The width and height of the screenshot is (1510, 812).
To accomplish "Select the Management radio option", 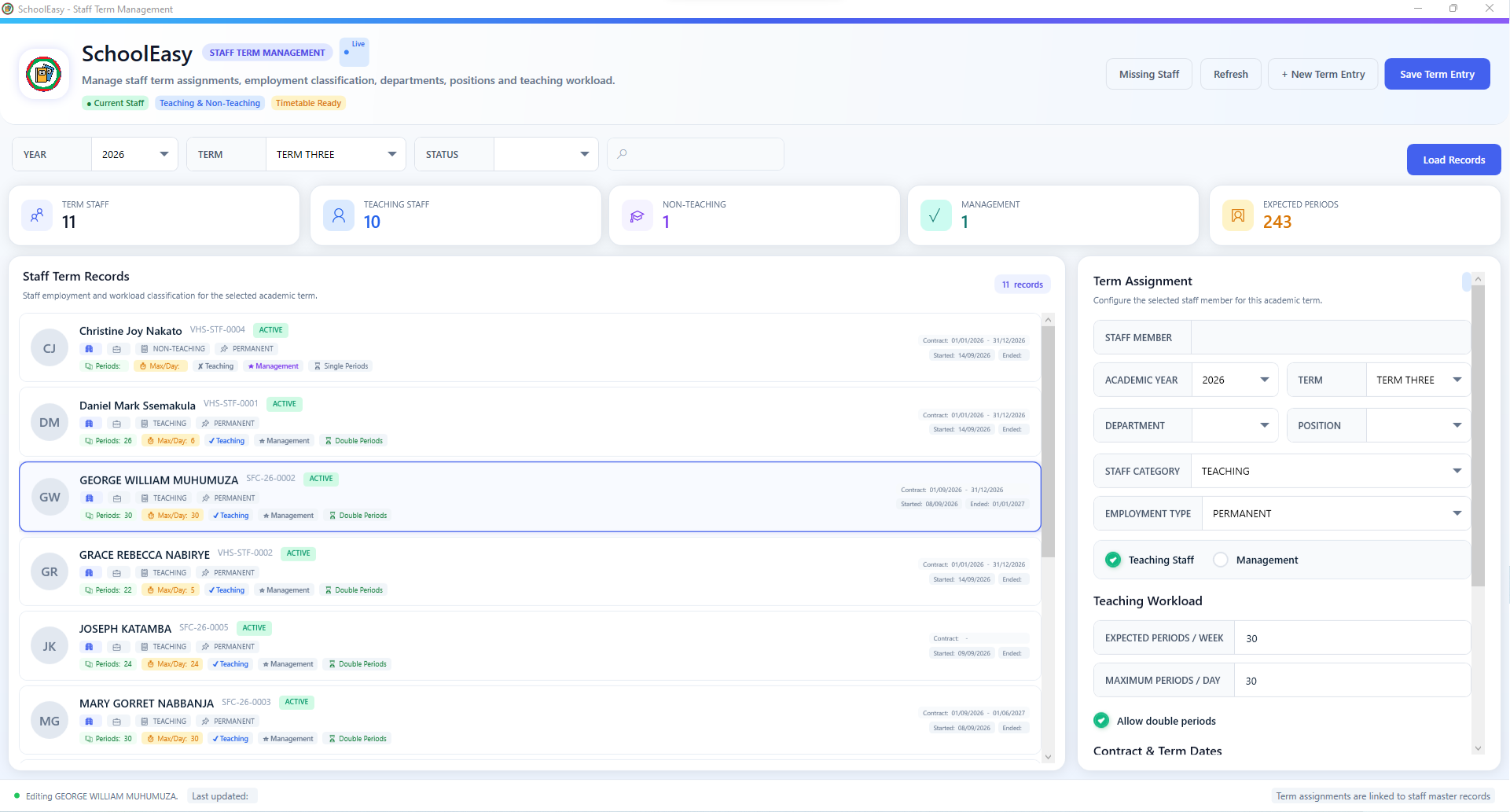I will (x=1221, y=560).
